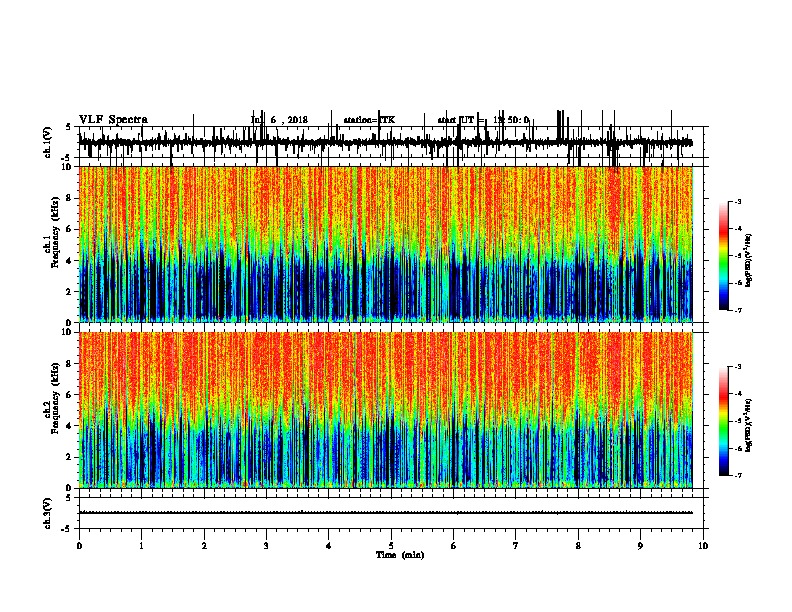Click the ch.2 spectrogram color bar

tap(724, 421)
